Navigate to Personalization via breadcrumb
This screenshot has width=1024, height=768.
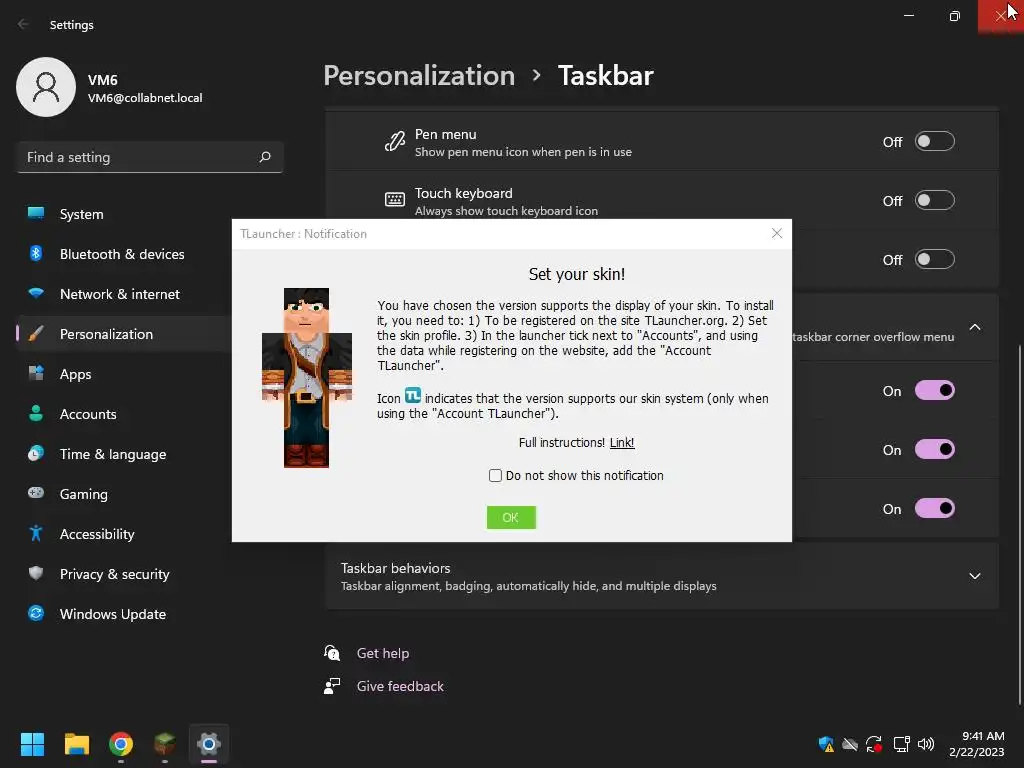(x=419, y=76)
